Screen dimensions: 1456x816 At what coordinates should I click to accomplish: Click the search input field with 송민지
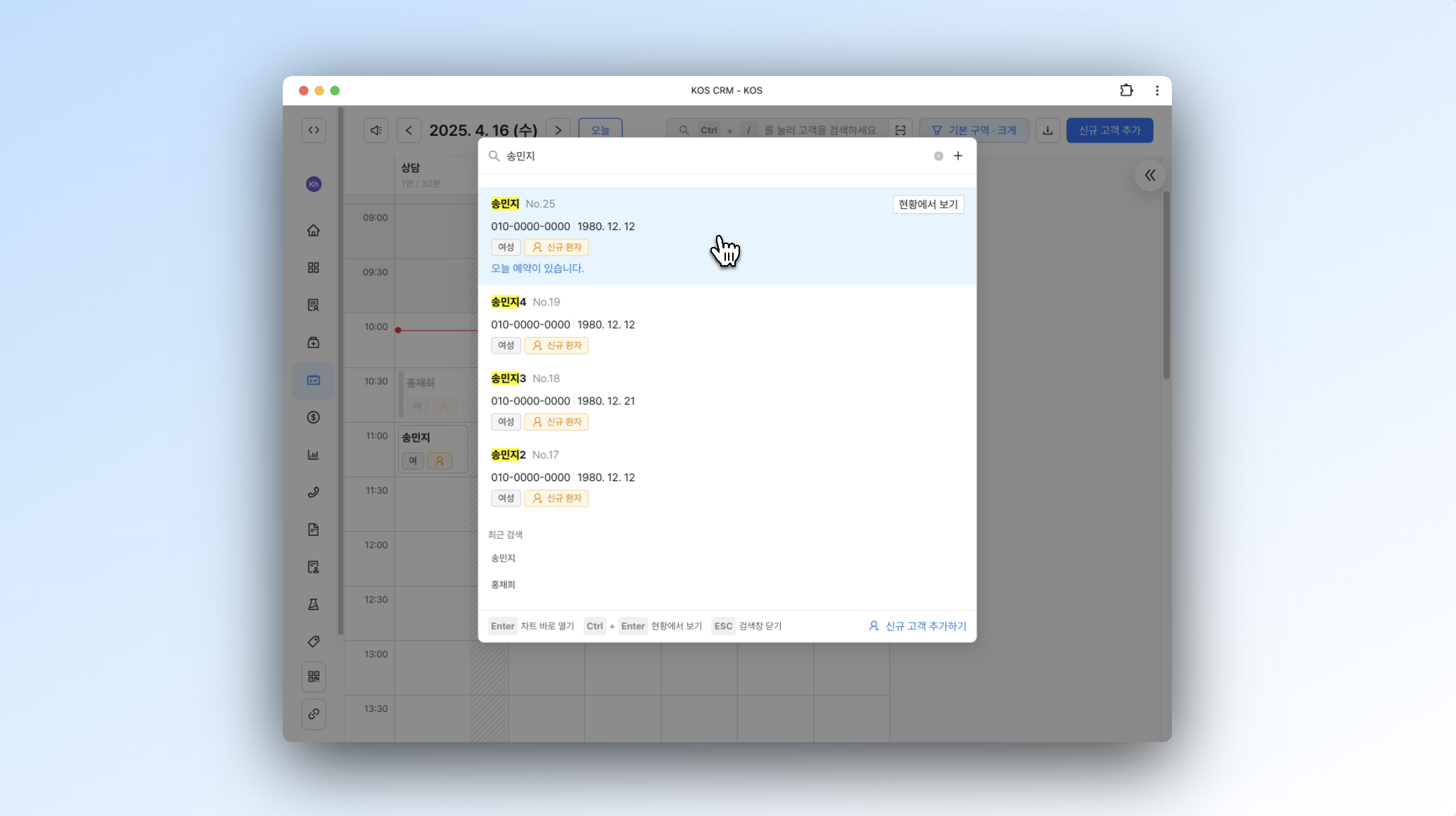click(717, 156)
